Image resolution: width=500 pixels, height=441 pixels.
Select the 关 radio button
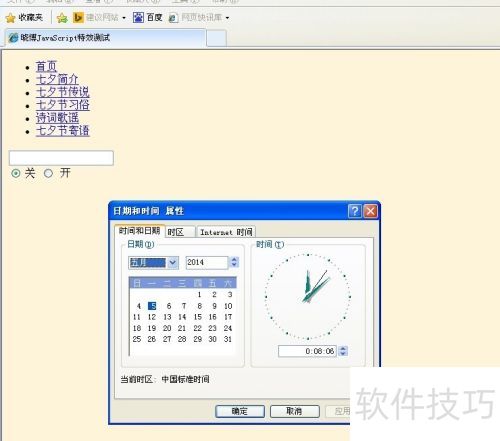(16, 173)
